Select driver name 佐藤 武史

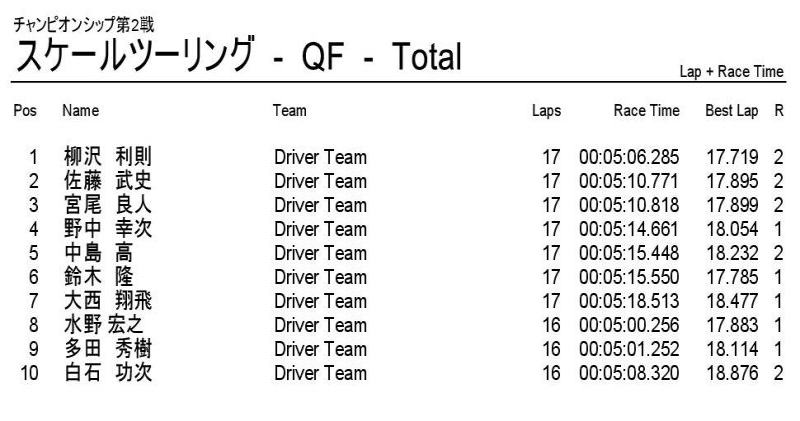(x=108, y=181)
